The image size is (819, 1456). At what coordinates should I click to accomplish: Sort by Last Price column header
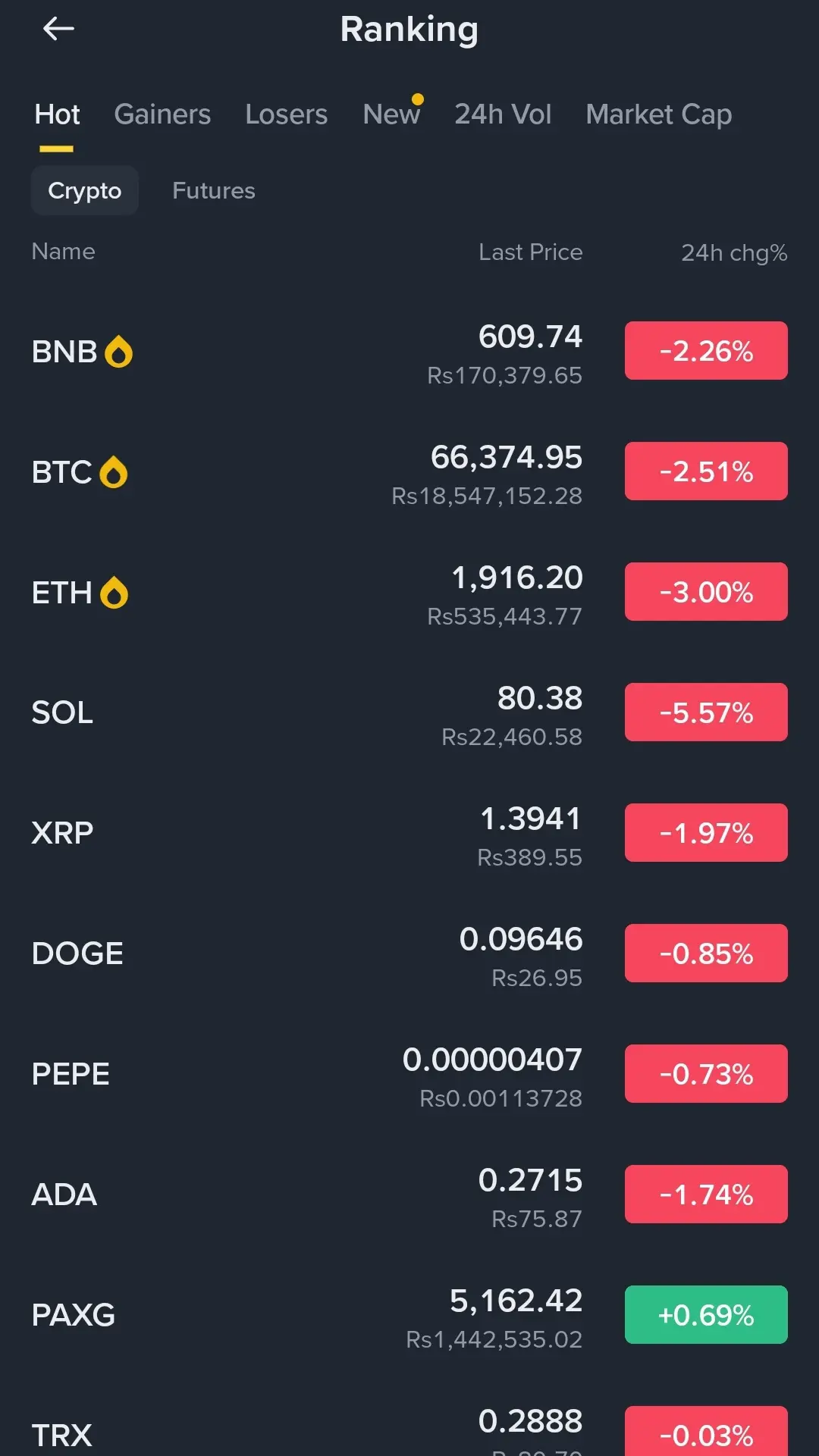pos(531,252)
